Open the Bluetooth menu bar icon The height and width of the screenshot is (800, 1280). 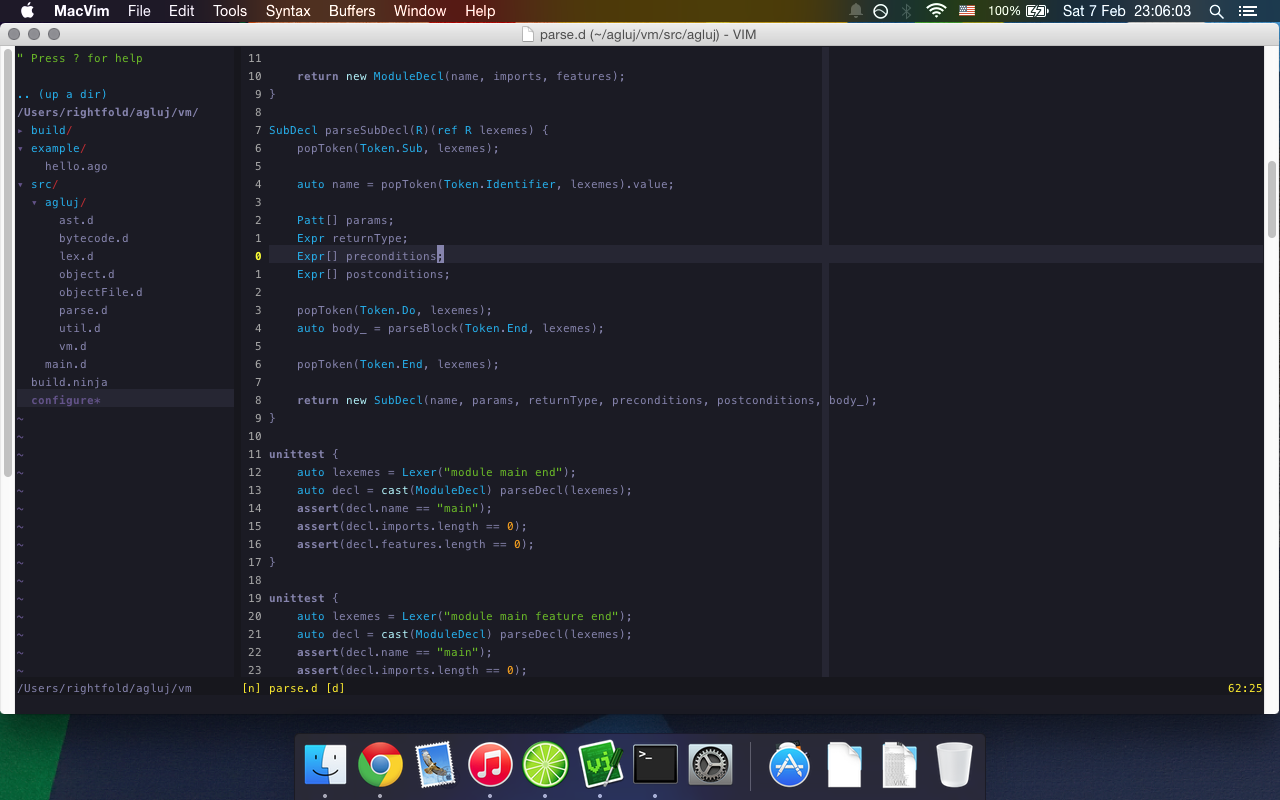tap(906, 11)
